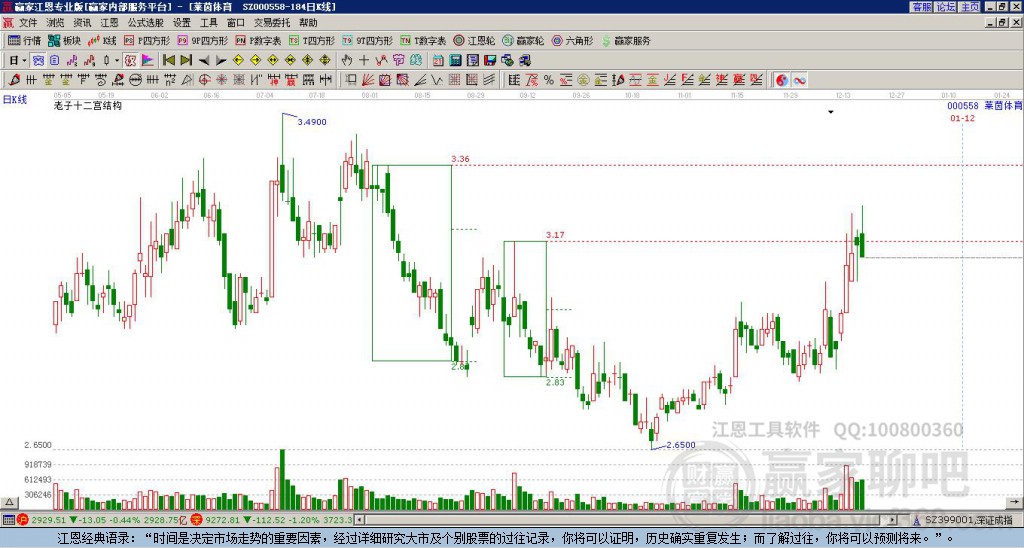This screenshot has height=548, width=1024.
Task: Open the 设置 menu
Action: 182,23
